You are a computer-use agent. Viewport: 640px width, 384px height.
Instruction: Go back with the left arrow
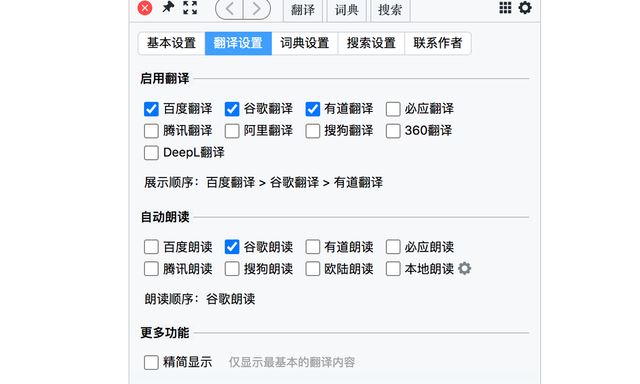tap(229, 9)
